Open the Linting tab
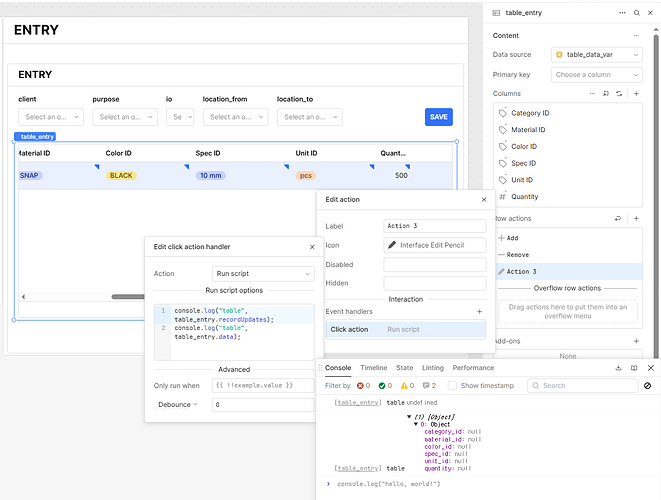Screen dimensions: 661x500 [433, 368]
